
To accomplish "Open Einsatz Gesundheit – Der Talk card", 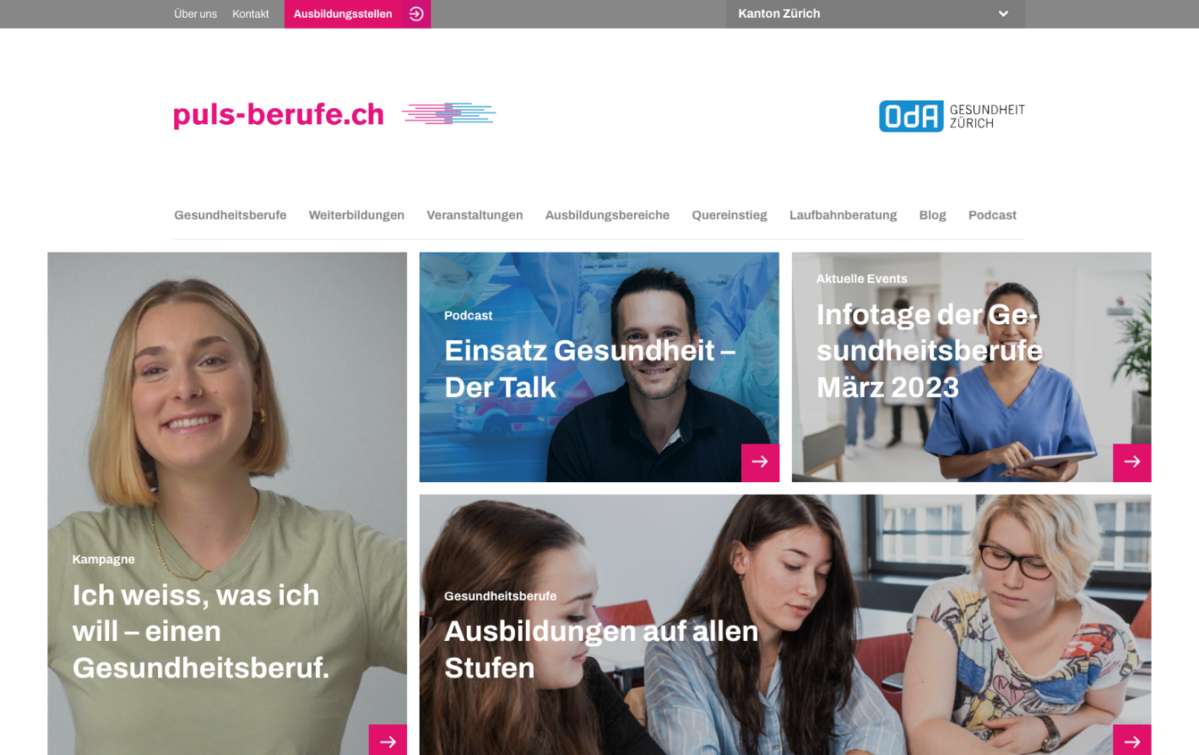I will (600, 367).
